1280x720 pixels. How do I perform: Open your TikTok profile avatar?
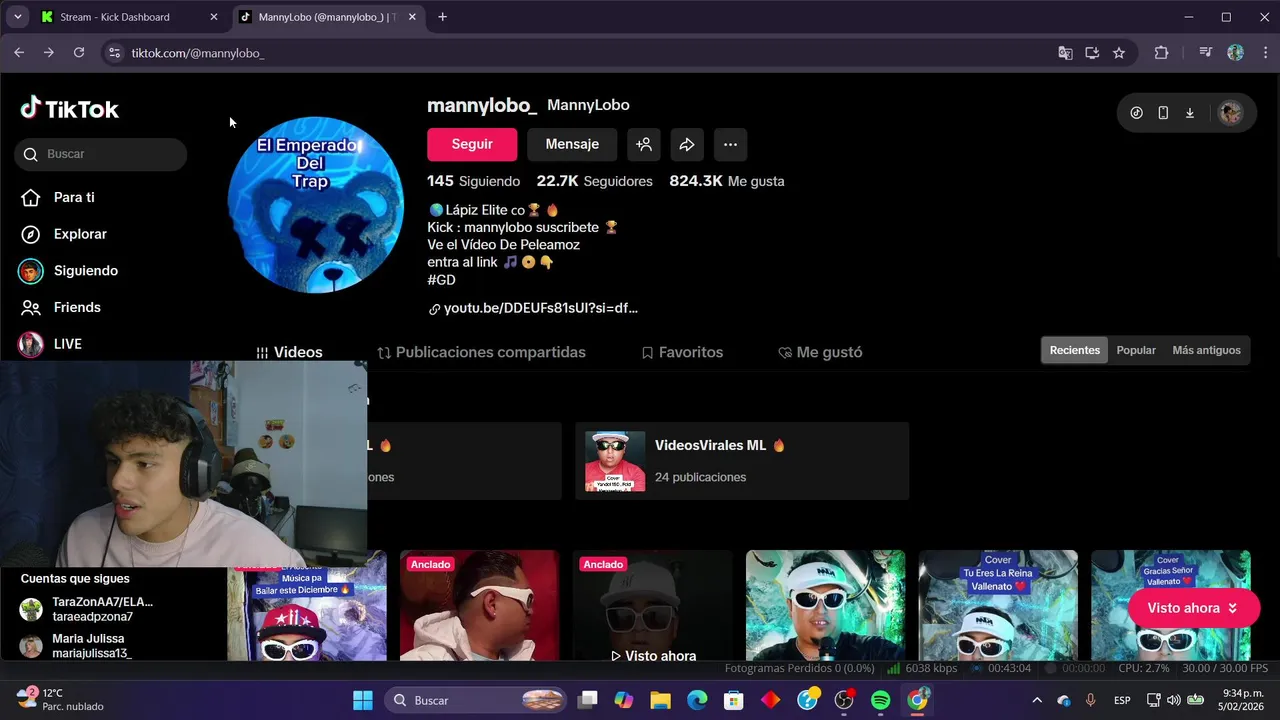point(1230,113)
